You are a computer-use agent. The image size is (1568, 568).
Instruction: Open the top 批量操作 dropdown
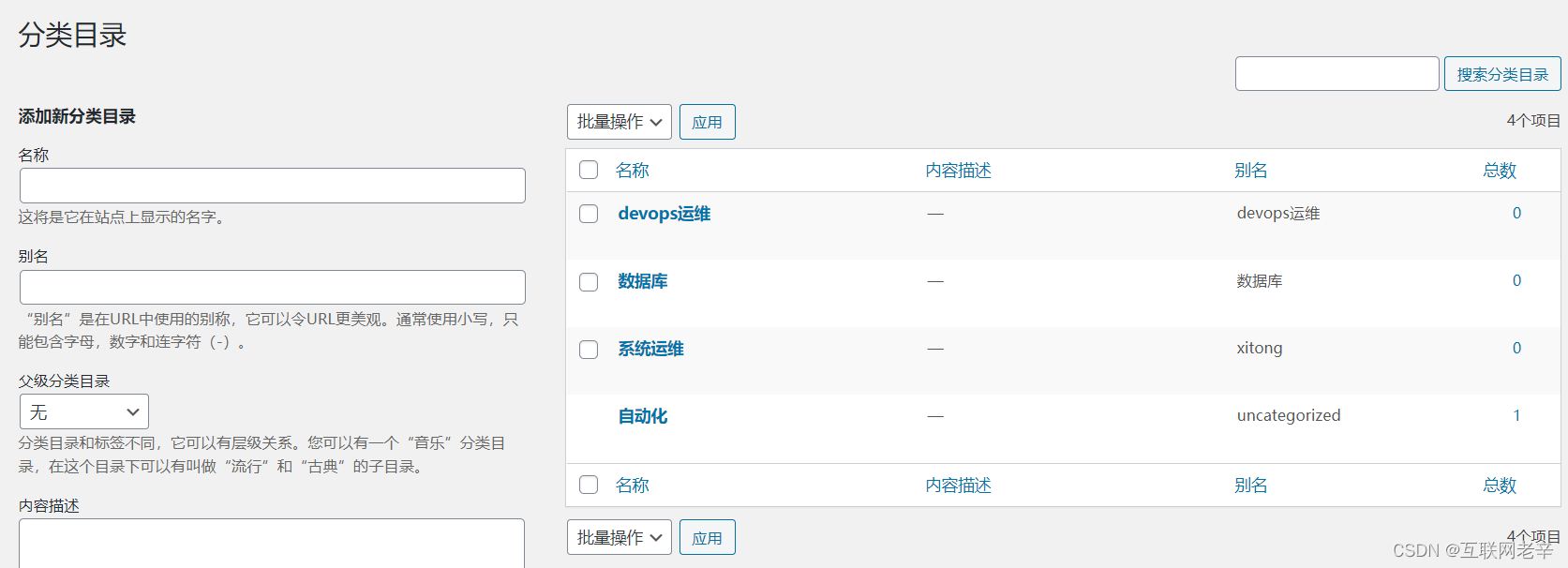(x=620, y=122)
